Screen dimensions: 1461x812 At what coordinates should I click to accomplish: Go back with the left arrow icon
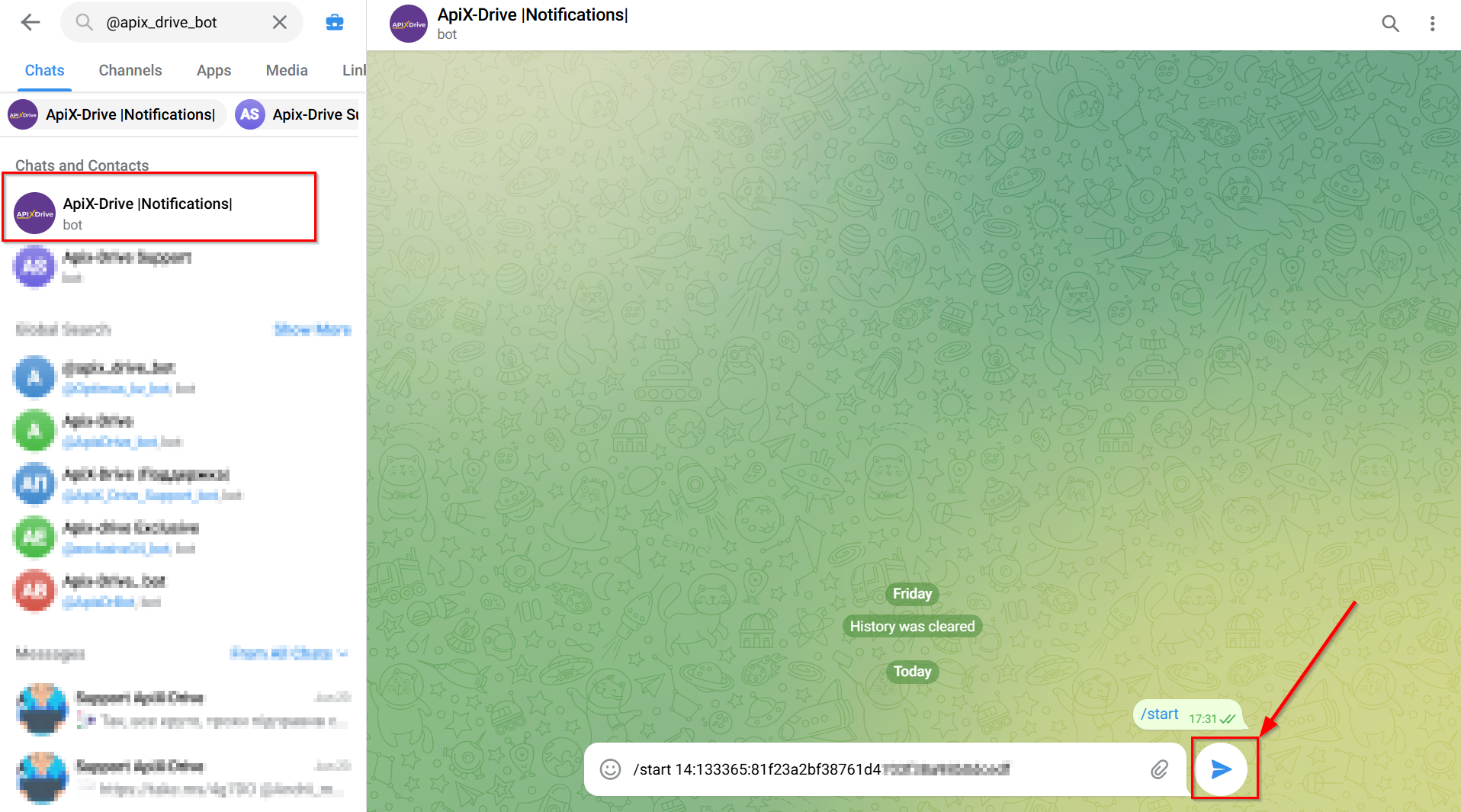[x=31, y=22]
